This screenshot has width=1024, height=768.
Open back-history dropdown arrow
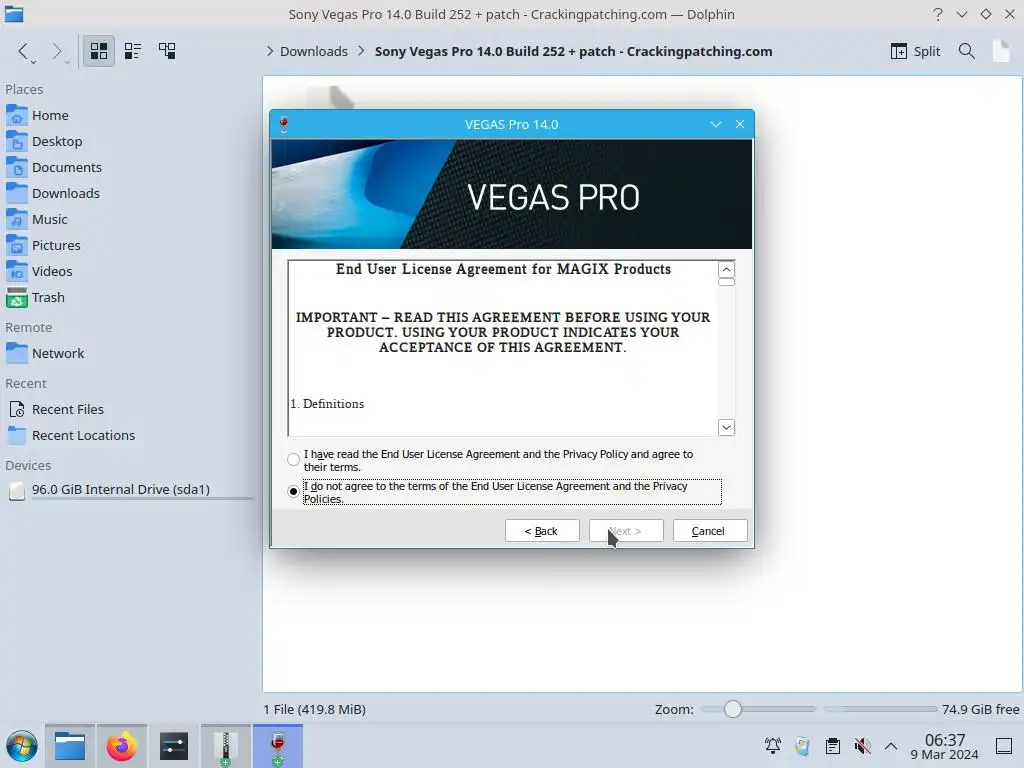(33, 61)
